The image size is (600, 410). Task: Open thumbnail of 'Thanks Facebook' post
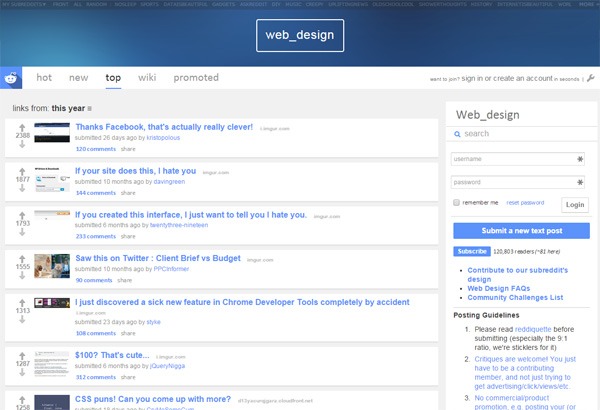52,132
